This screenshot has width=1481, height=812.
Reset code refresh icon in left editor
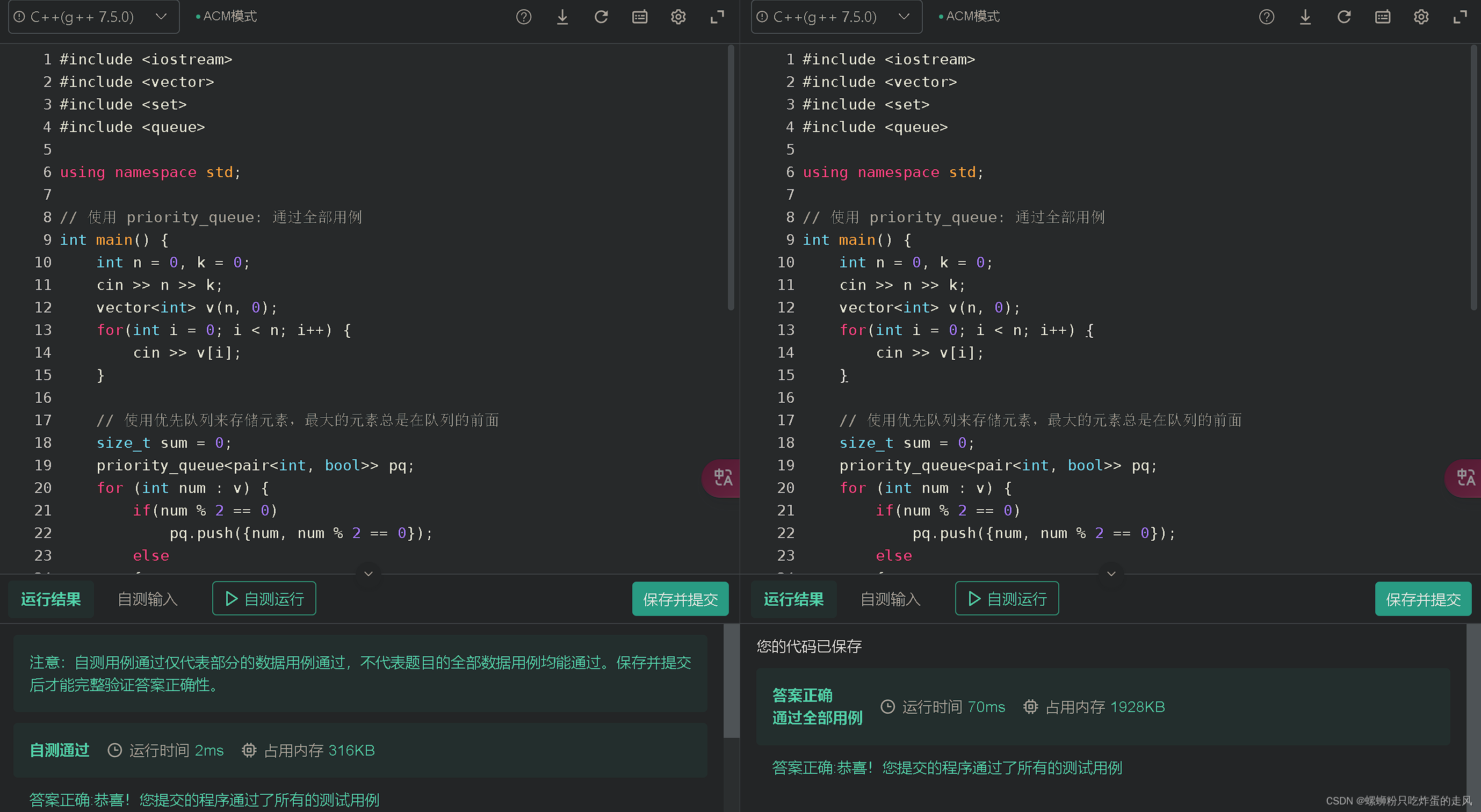[x=601, y=17]
